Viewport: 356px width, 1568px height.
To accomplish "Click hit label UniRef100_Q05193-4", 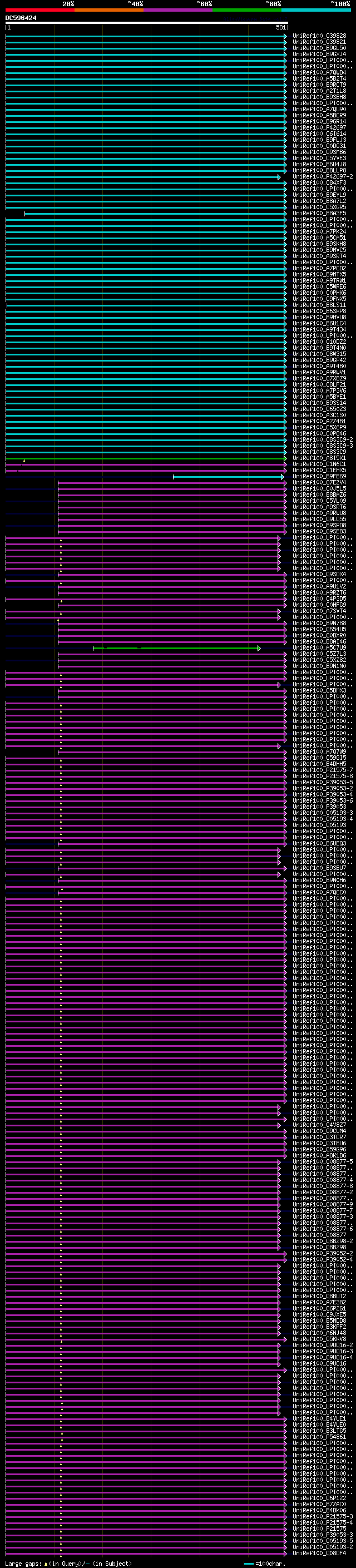I will coord(323,819).
